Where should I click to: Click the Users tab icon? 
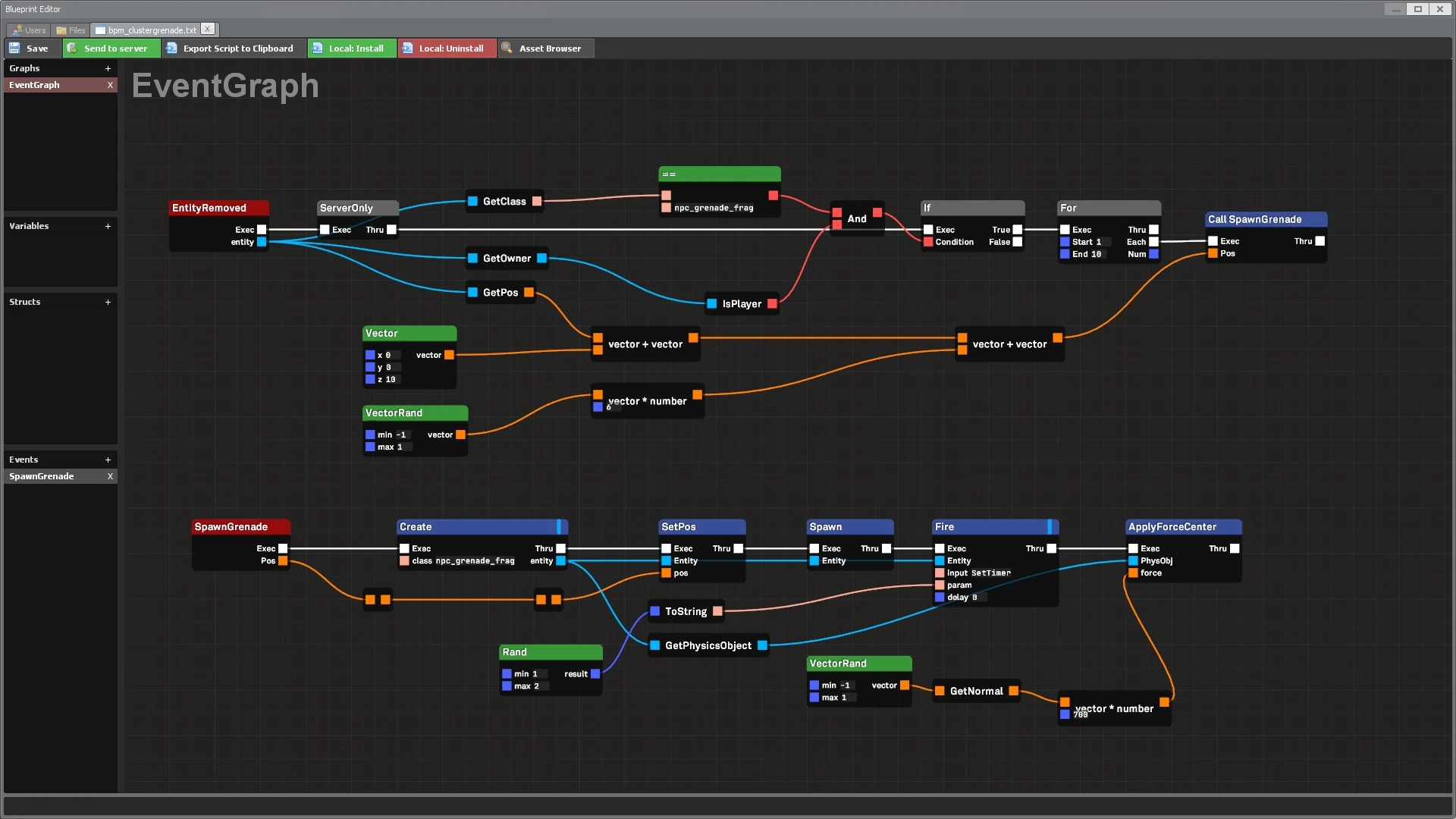tap(17, 30)
